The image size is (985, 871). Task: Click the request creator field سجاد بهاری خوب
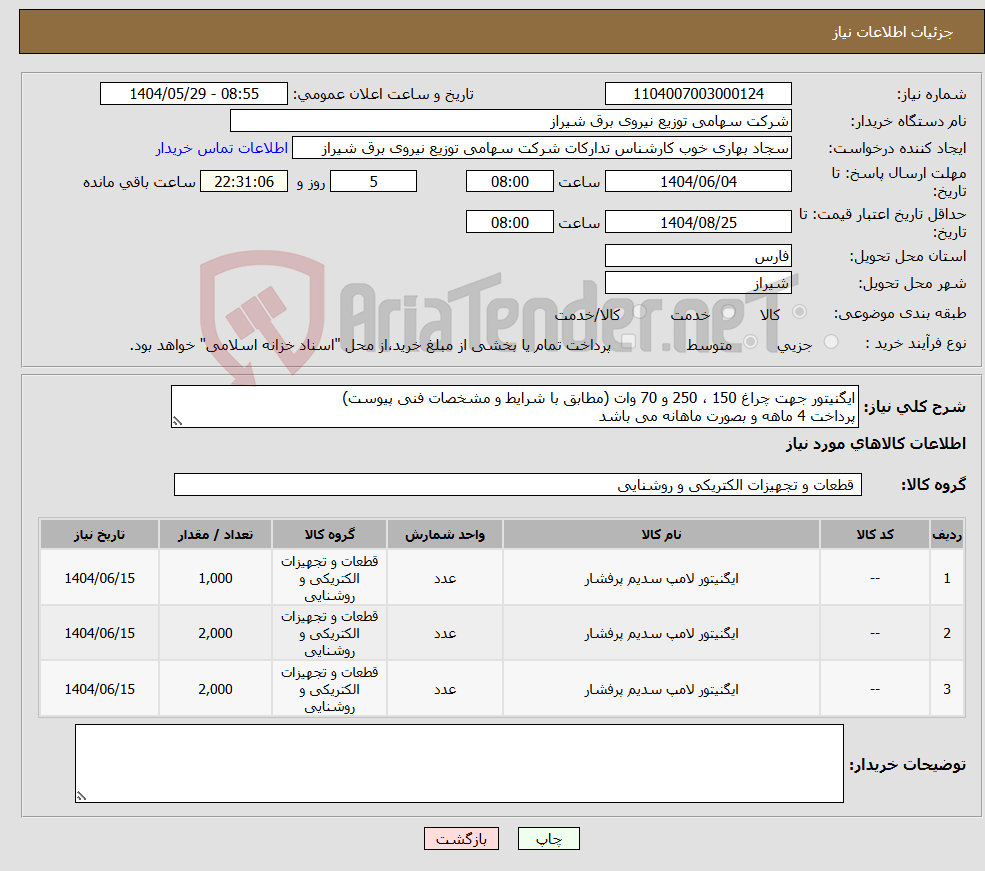541,148
